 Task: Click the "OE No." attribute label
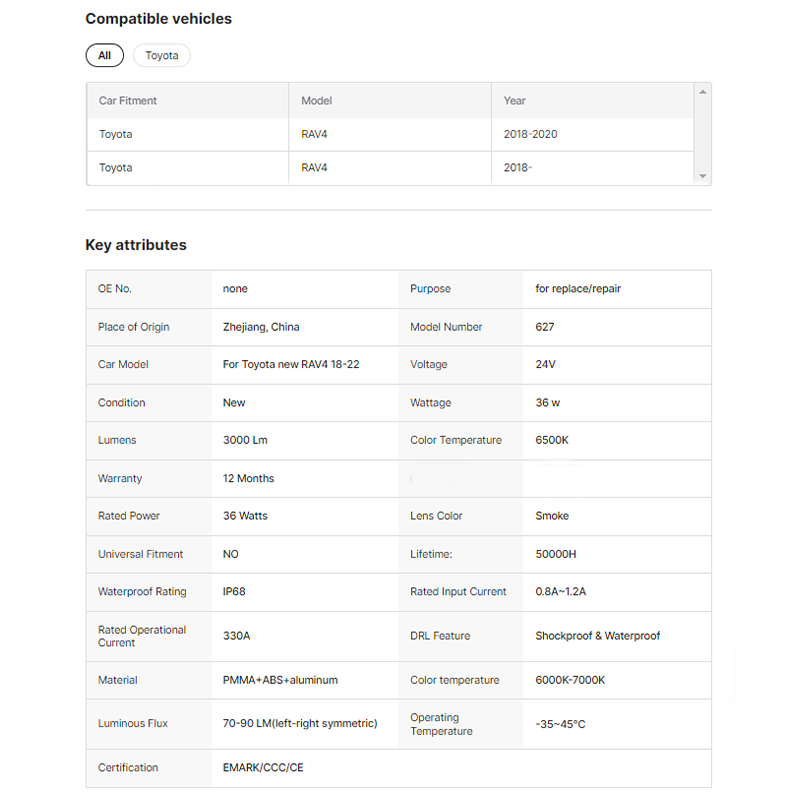click(x=115, y=289)
